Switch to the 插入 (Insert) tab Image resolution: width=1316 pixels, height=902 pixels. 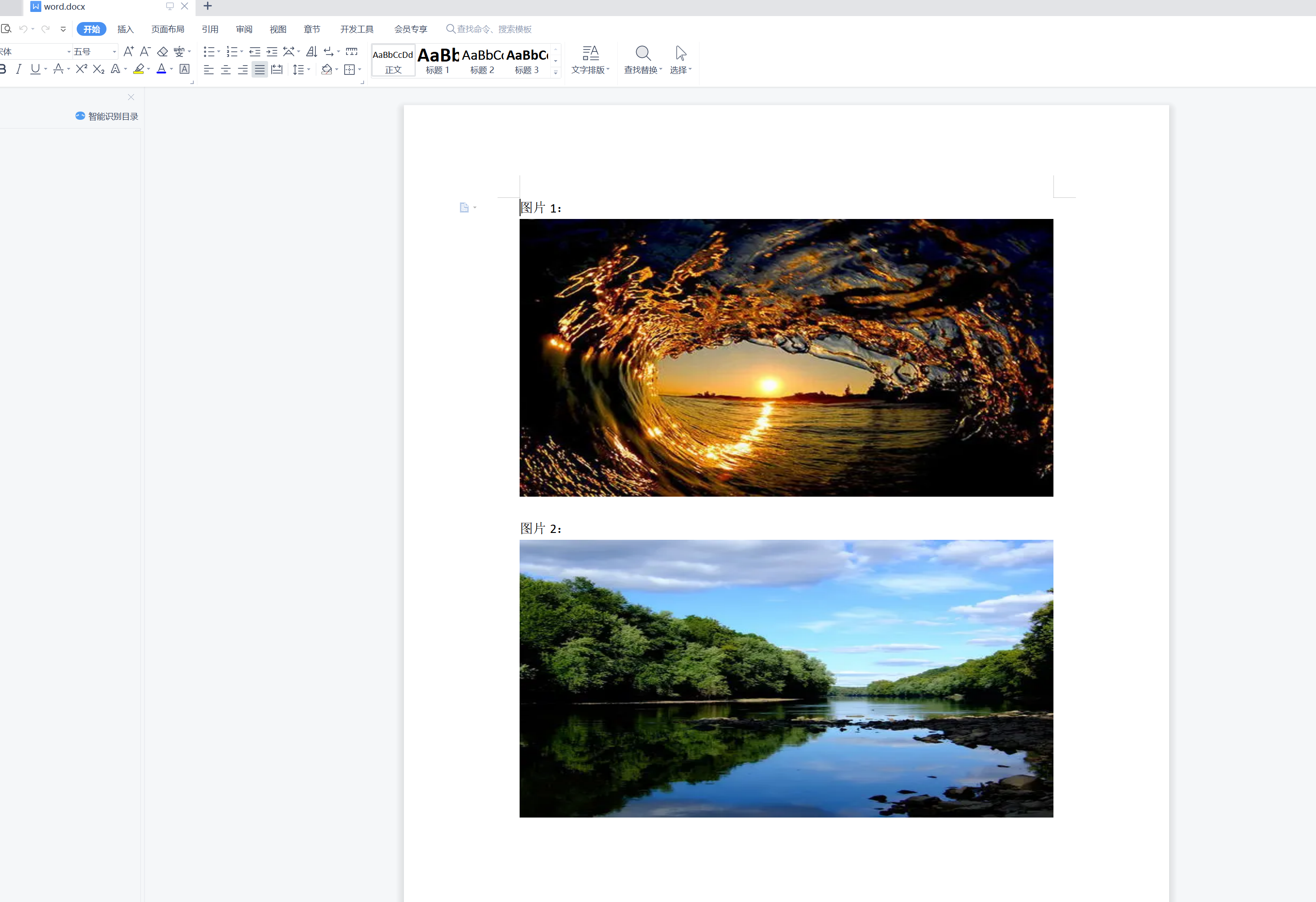(x=125, y=29)
